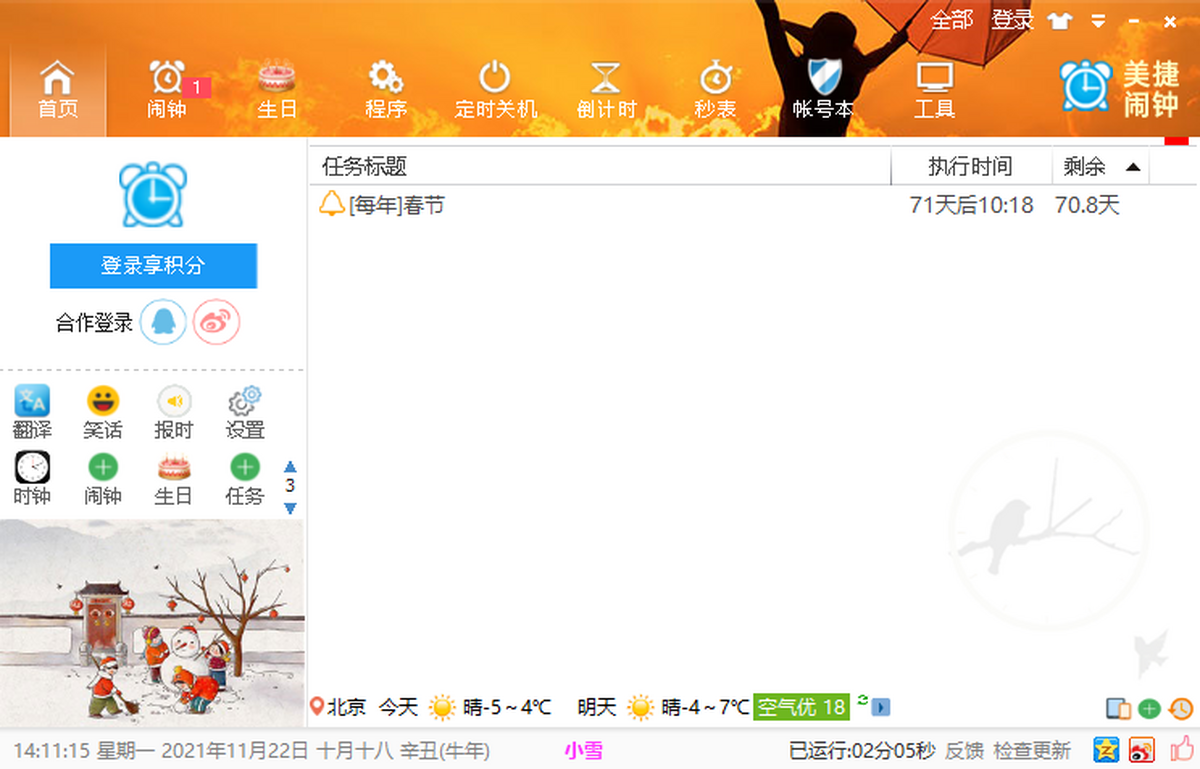Open the 秒表 stopwatch tool
Screen dimensions: 1200x769
[x=715, y=90]
